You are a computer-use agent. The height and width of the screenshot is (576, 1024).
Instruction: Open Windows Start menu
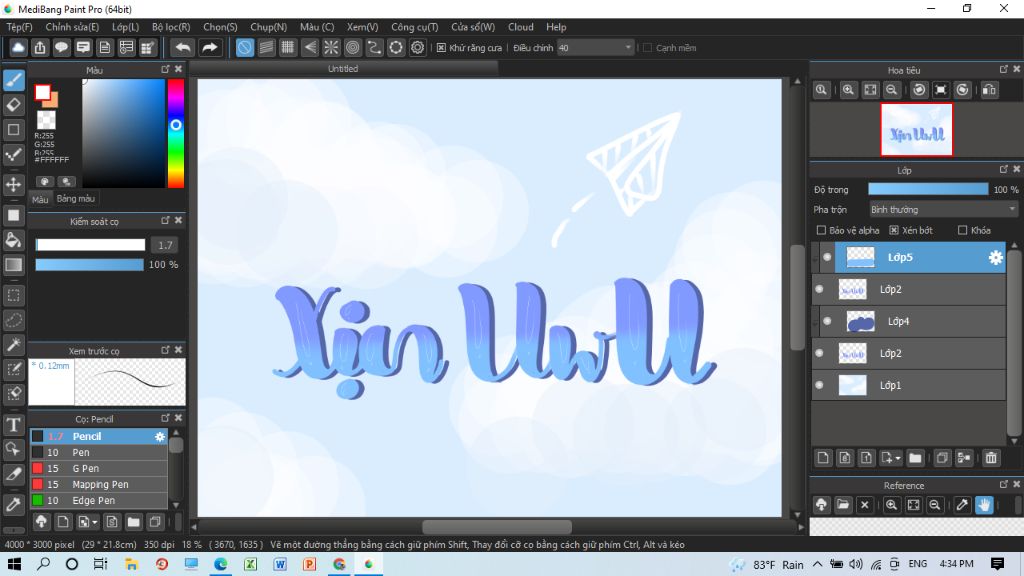coord(14,564)
